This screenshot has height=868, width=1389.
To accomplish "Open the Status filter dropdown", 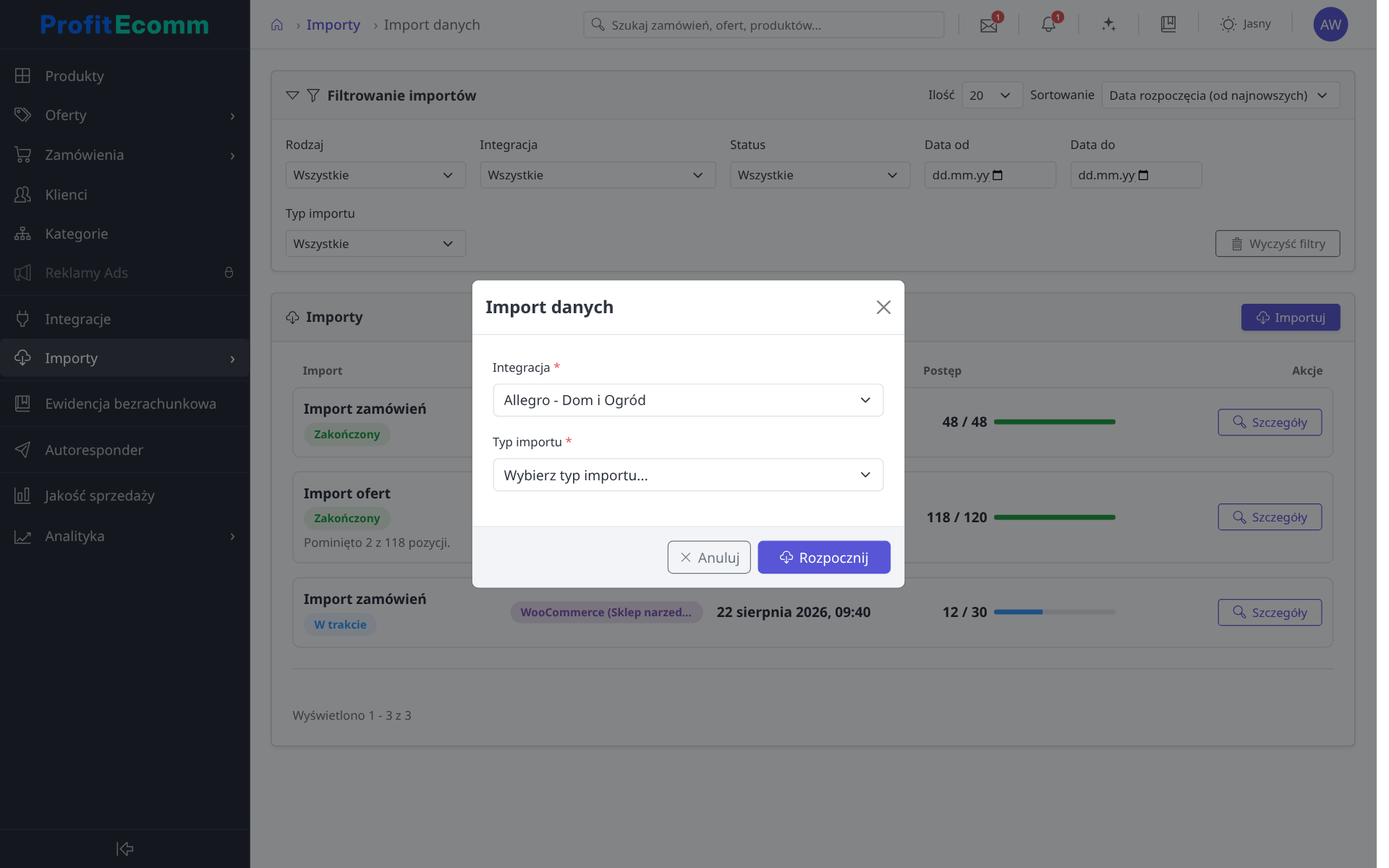I will pos(820,175).
